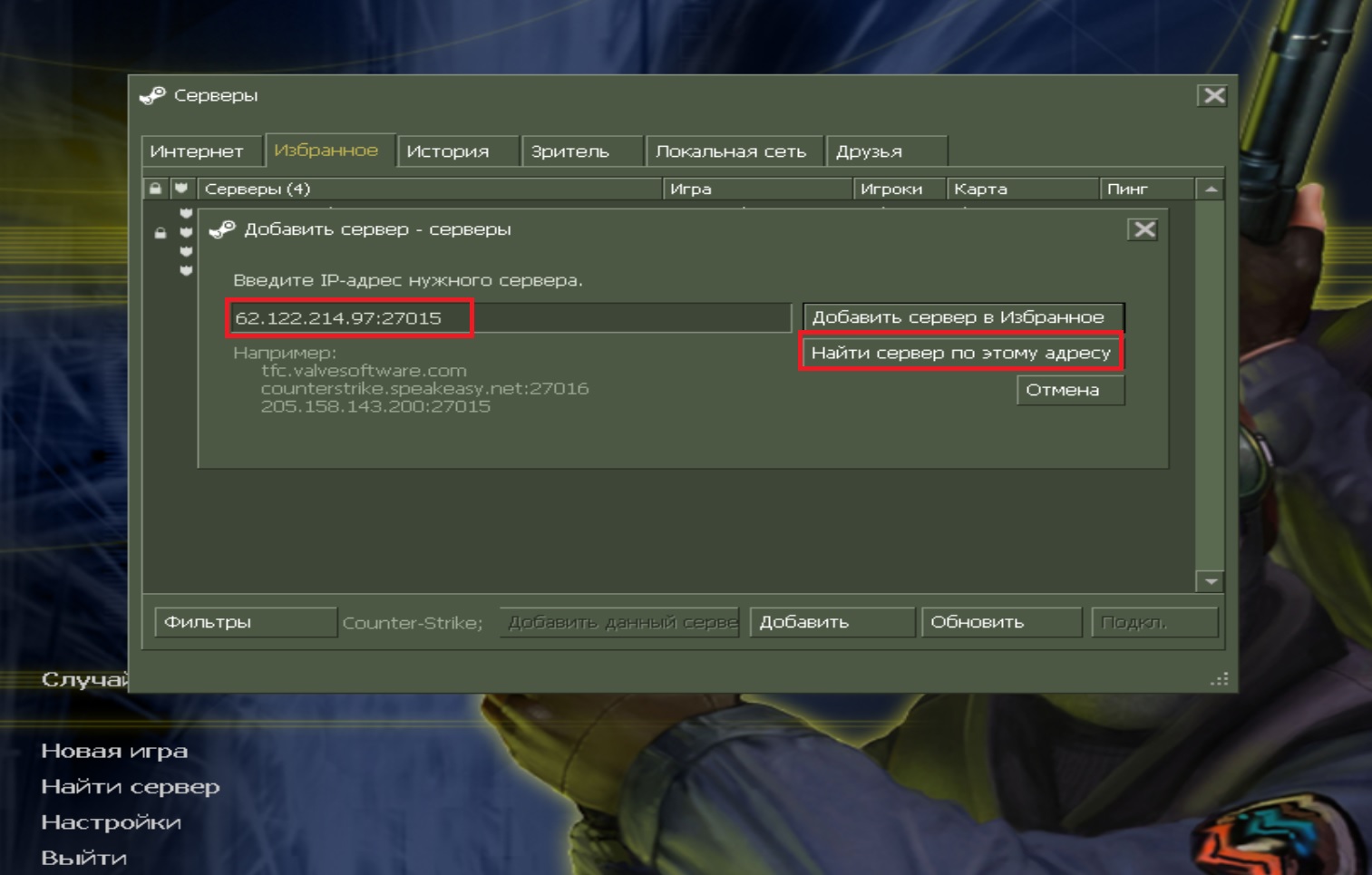Show the Друзья tab

(887, 151)
